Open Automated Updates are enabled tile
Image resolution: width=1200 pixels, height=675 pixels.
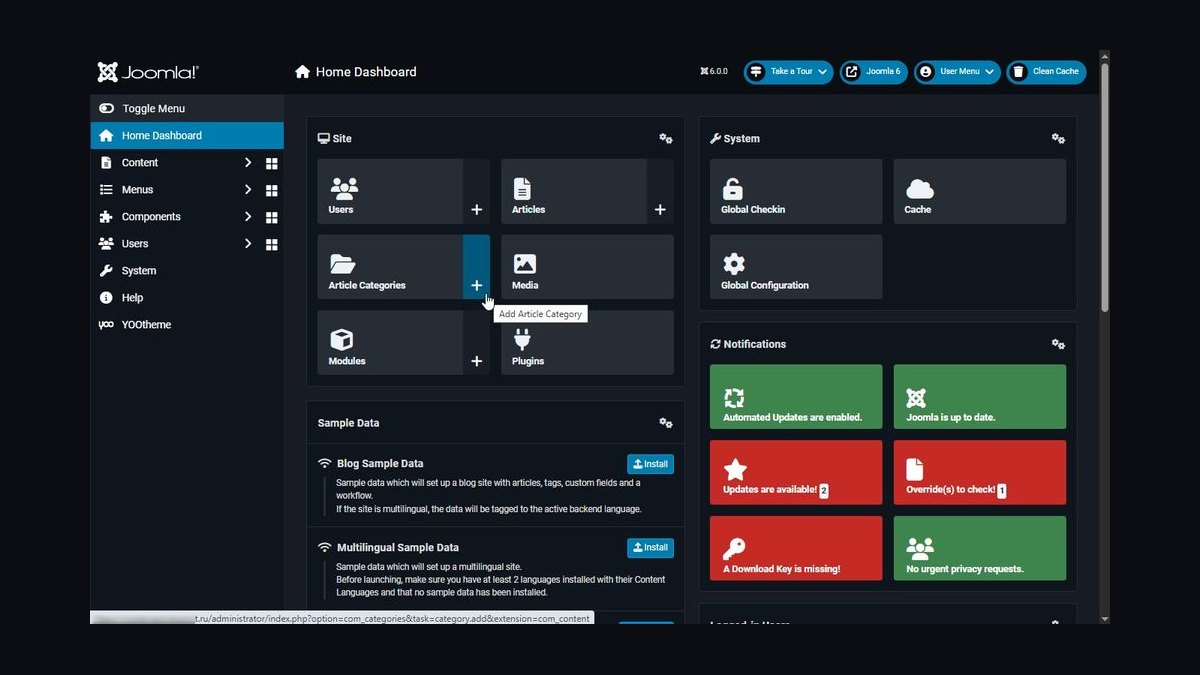796,397
